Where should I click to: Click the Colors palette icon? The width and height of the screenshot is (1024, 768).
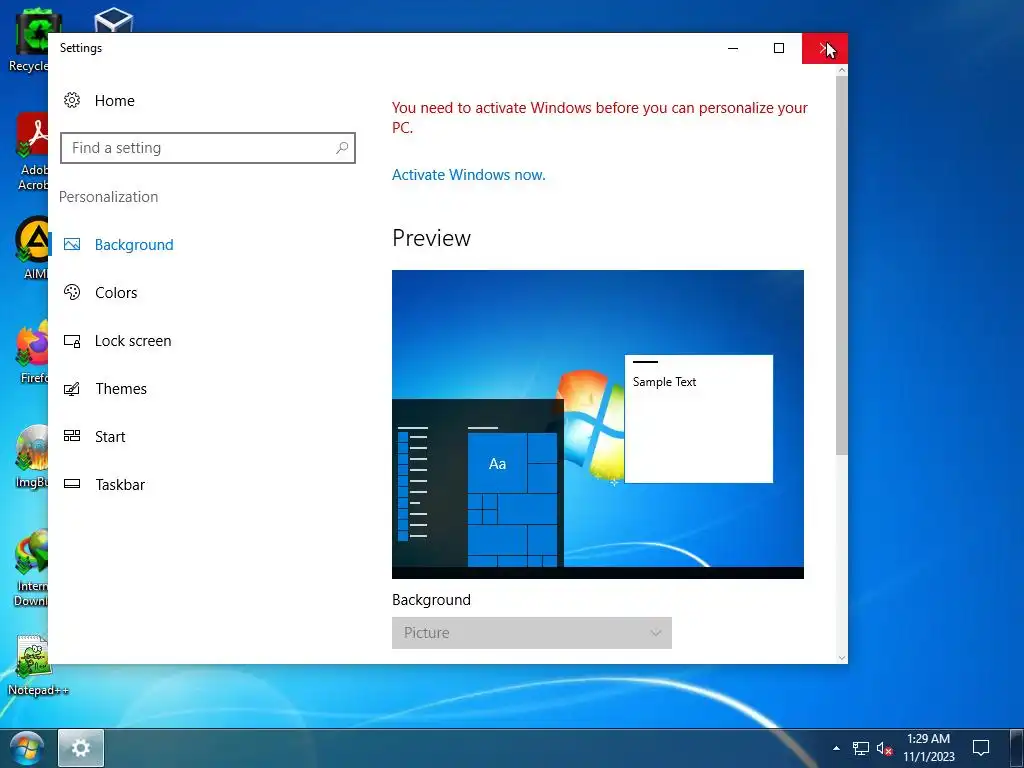click(72, 292)
